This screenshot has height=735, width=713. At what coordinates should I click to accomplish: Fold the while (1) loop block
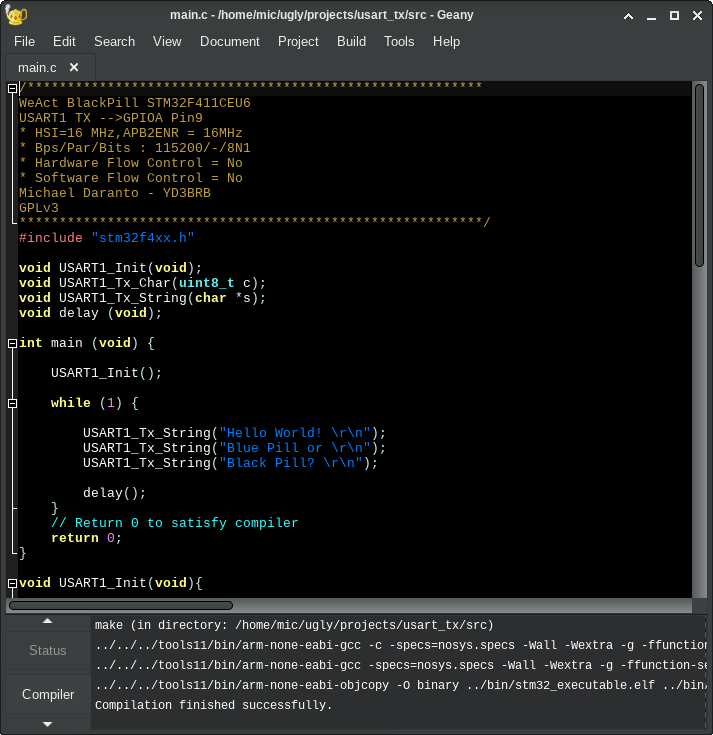point(12,403)
